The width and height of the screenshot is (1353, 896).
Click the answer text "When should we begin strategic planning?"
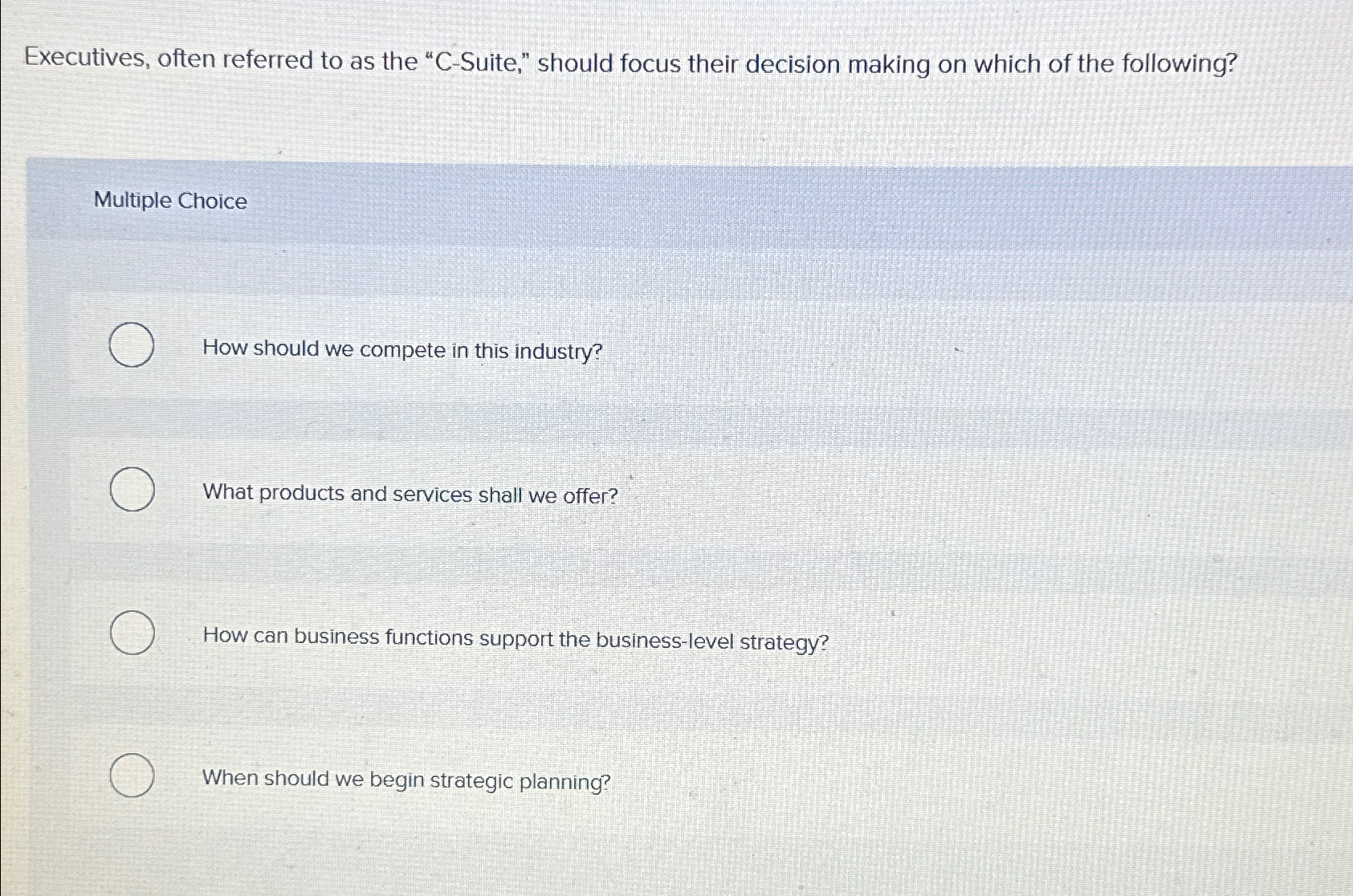point(405,780)
